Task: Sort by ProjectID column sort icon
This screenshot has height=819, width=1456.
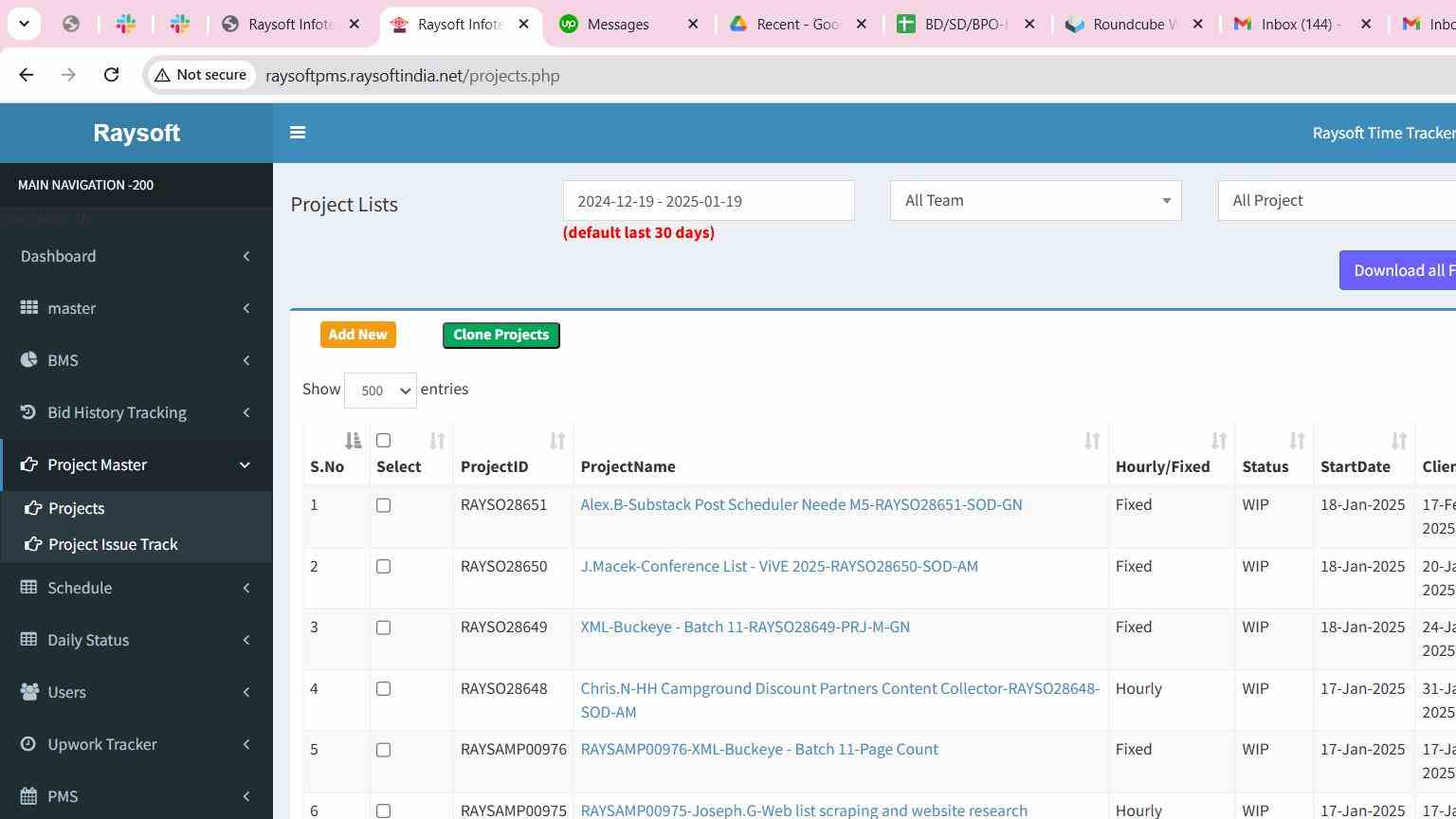Action: [x=557, y=441]
